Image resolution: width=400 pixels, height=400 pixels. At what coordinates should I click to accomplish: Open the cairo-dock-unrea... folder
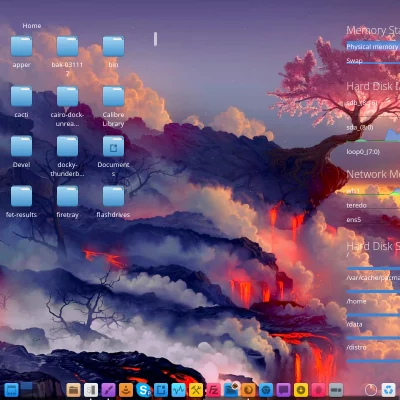click(x=67, y=97)
